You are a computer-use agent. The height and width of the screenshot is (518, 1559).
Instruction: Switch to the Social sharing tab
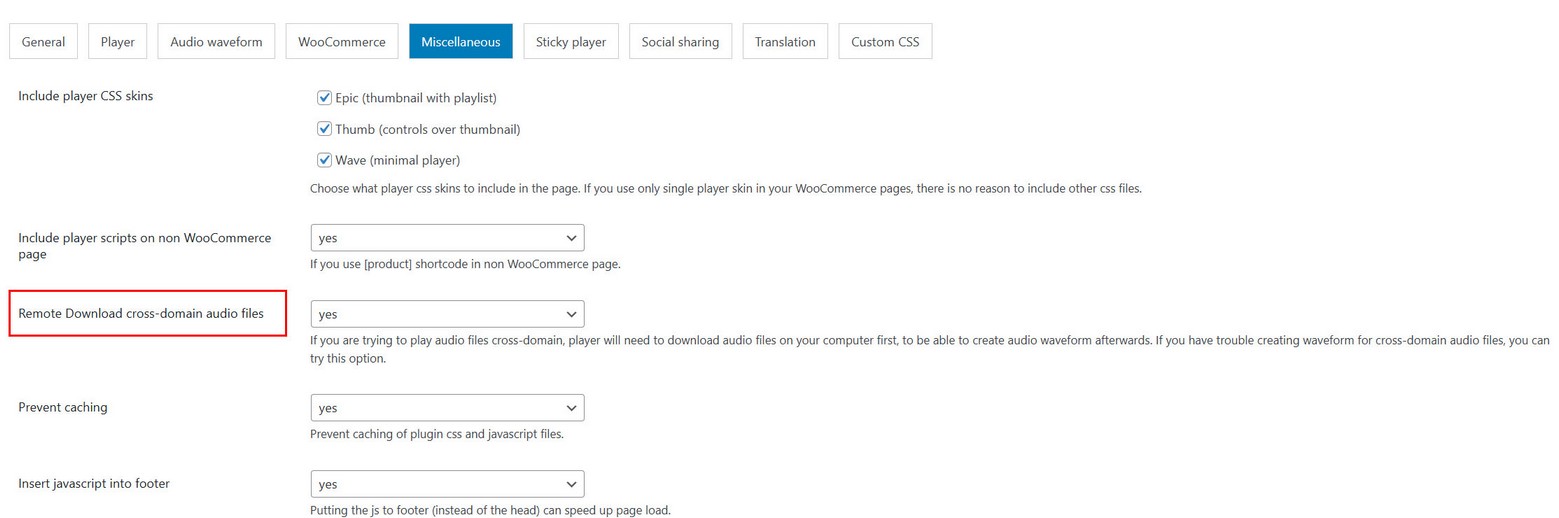[x=680, y=42]
